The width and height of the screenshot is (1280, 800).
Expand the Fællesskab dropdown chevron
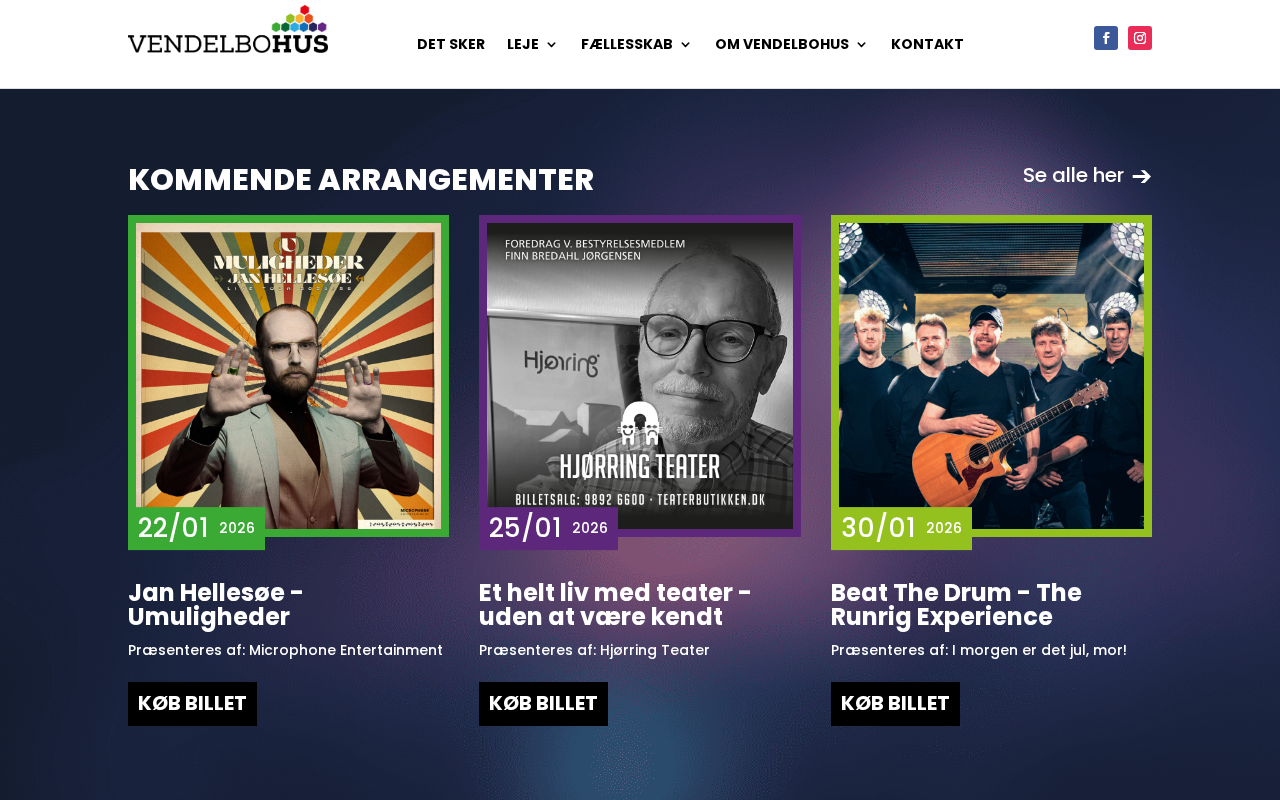pos(685,45)
